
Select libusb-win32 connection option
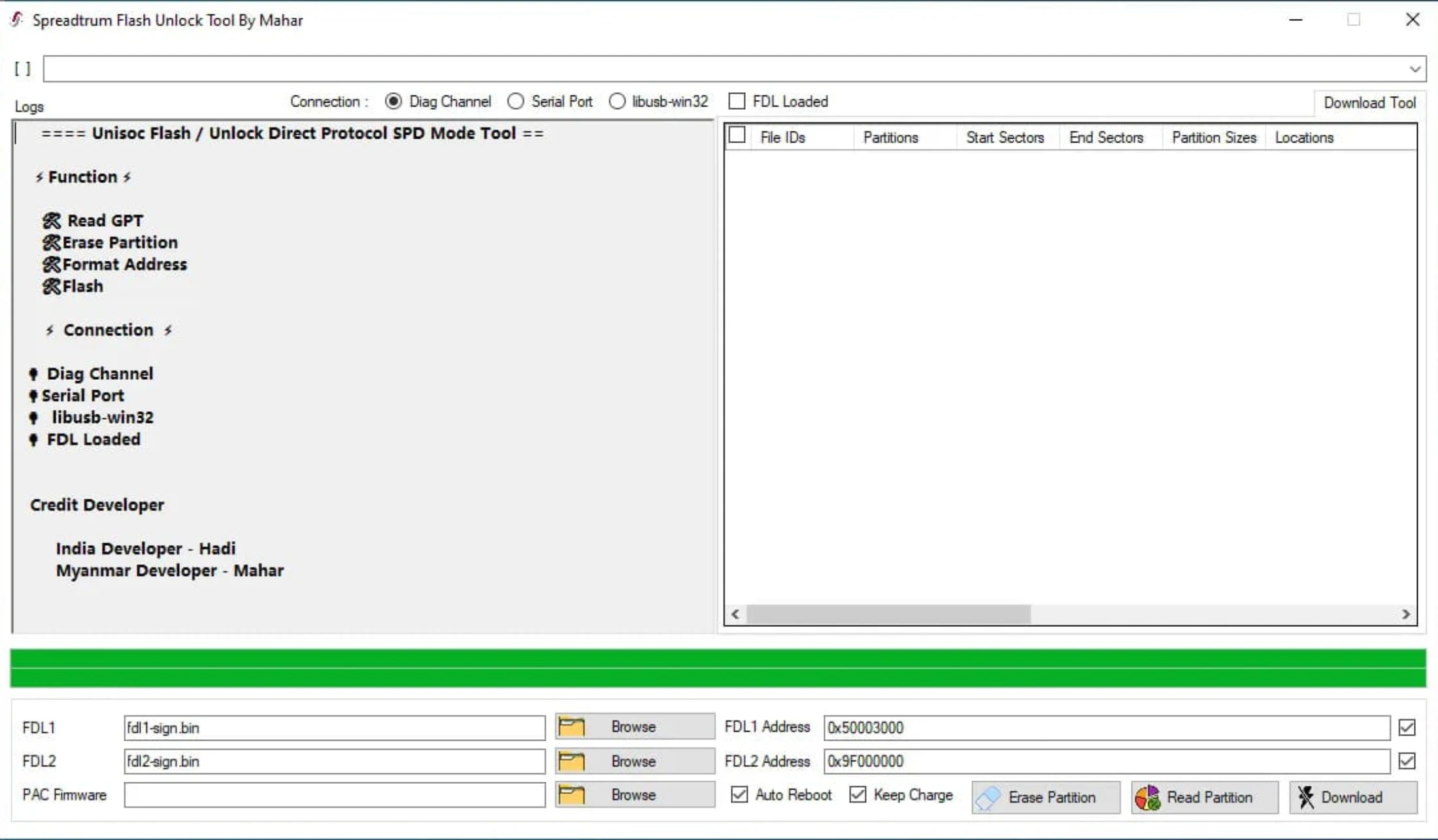coord(617,101)
